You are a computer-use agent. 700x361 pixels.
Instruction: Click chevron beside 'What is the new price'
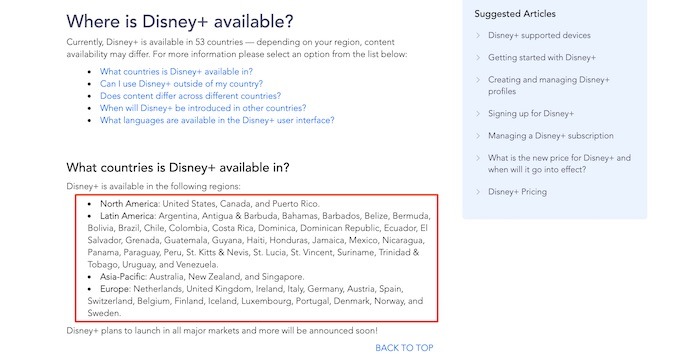tap(478, 158)
